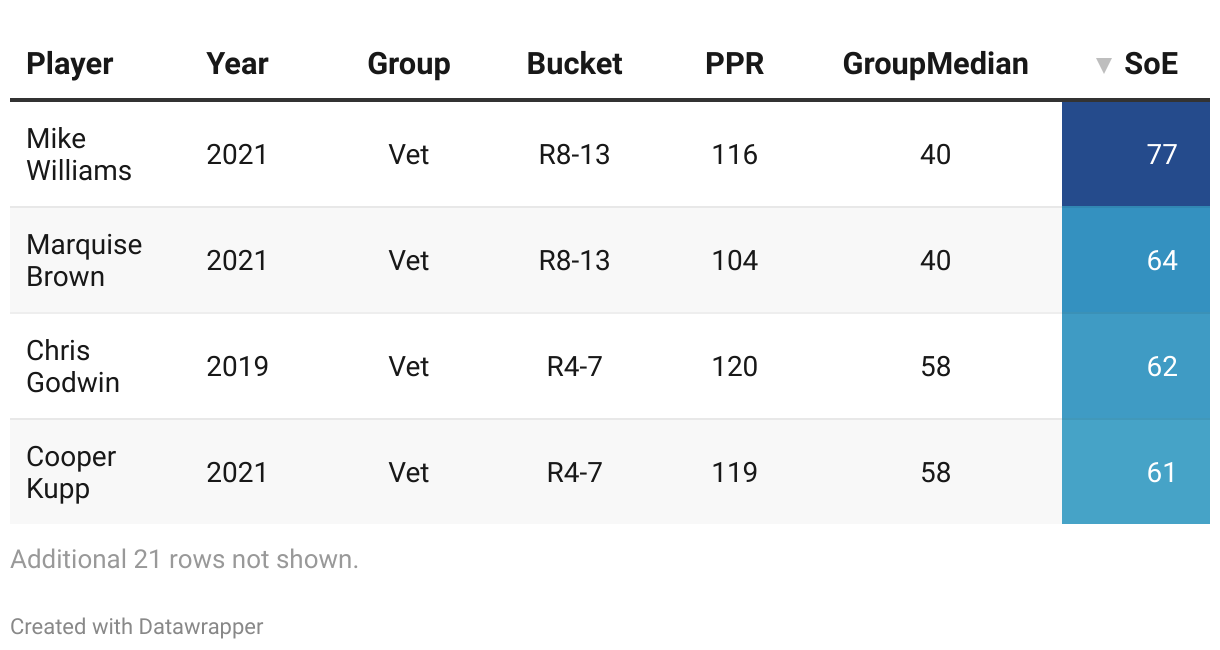
Task: Sort by the PPR column header
Action: [x=734, y=64]
